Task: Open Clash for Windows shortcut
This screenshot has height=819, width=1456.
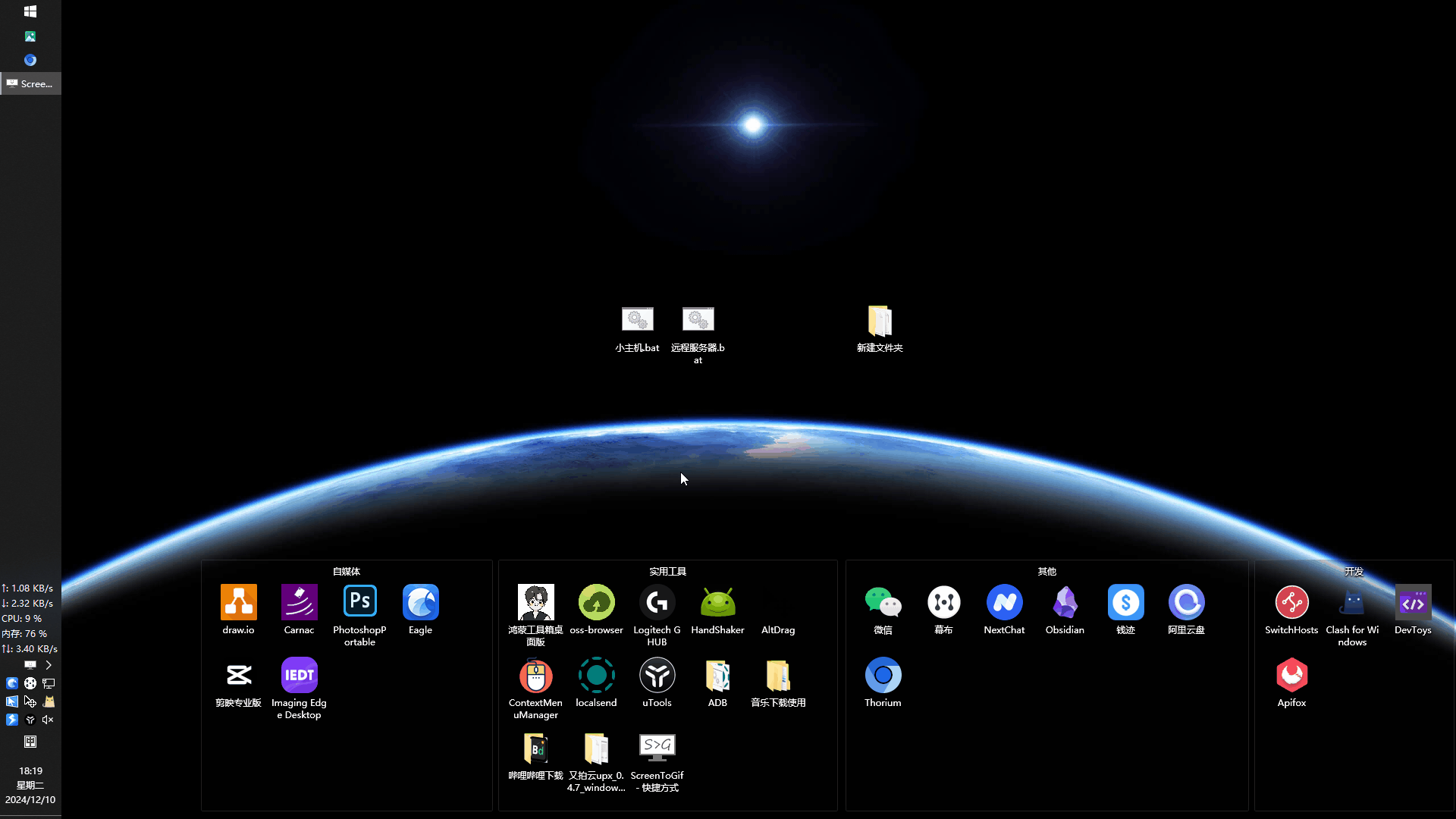Action: click(x=1352, y=616)
